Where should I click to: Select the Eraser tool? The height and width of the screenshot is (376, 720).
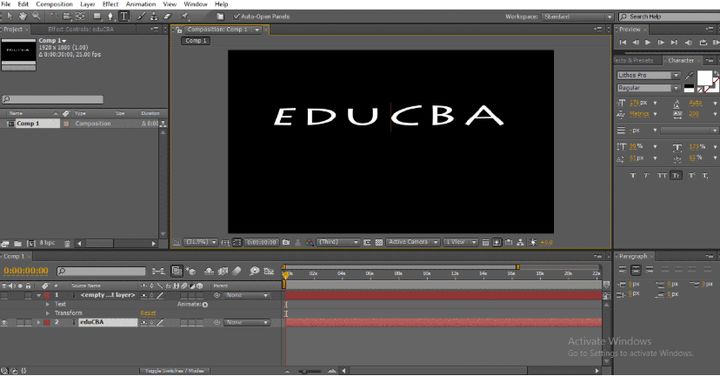pos(167,17)
